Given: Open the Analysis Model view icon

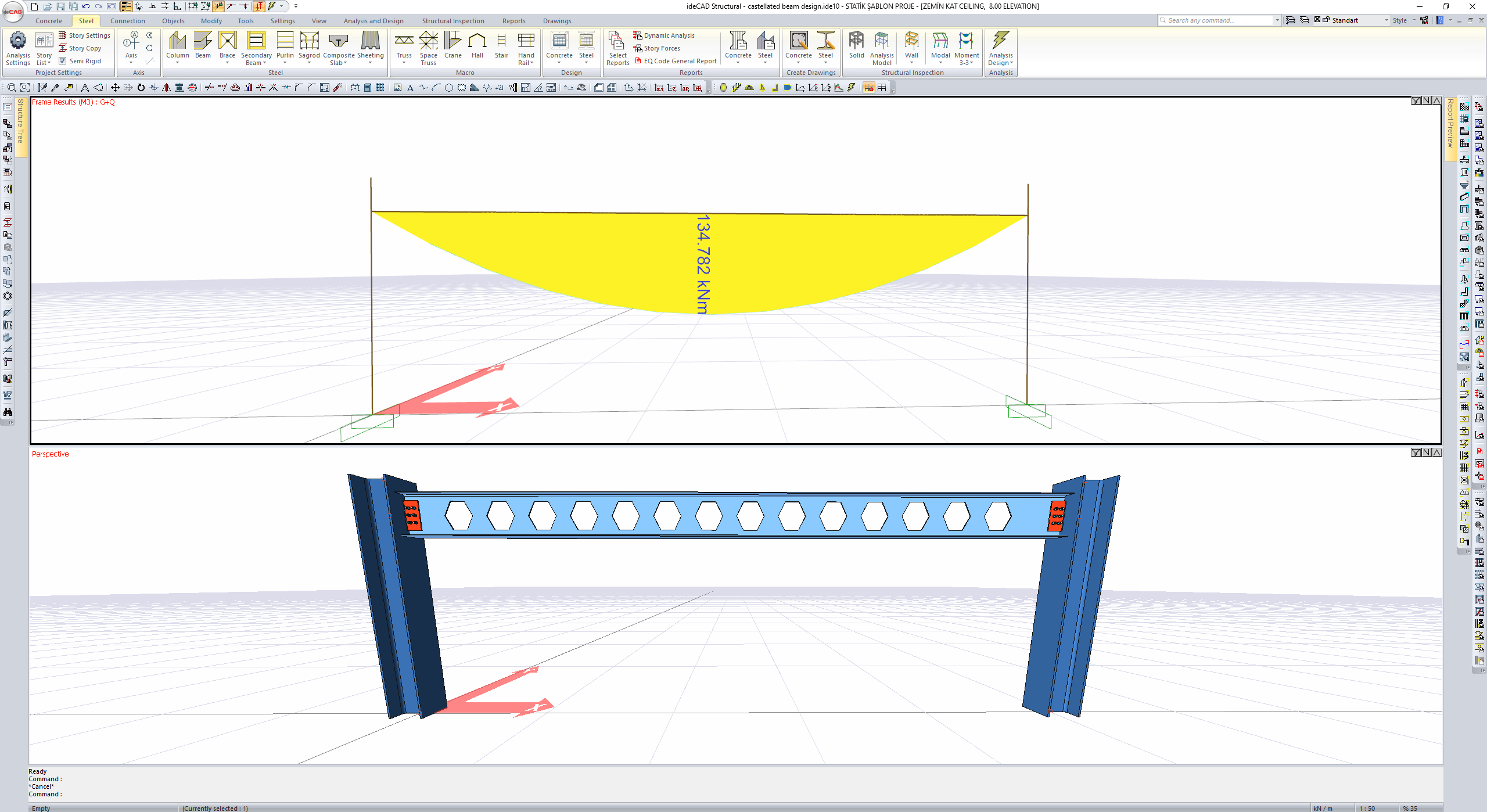Looking at the screenshot, I should pos(881,42).
